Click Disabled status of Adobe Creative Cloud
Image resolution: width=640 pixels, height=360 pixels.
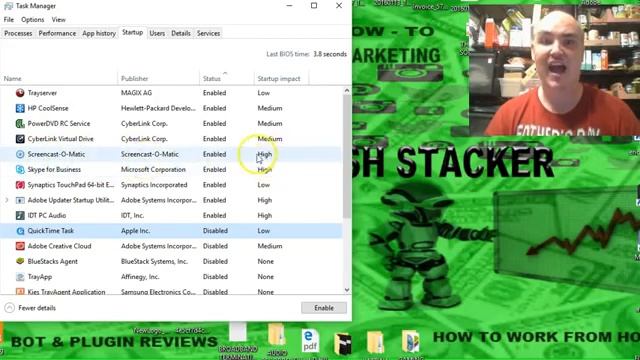(x=215, y=246)
